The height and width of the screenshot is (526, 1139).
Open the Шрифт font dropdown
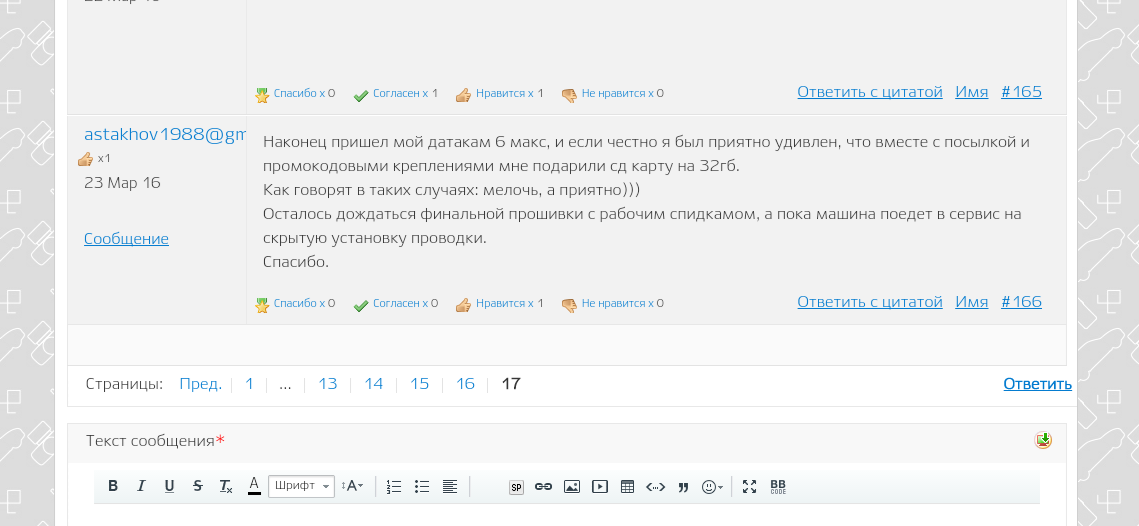[301, 487]
